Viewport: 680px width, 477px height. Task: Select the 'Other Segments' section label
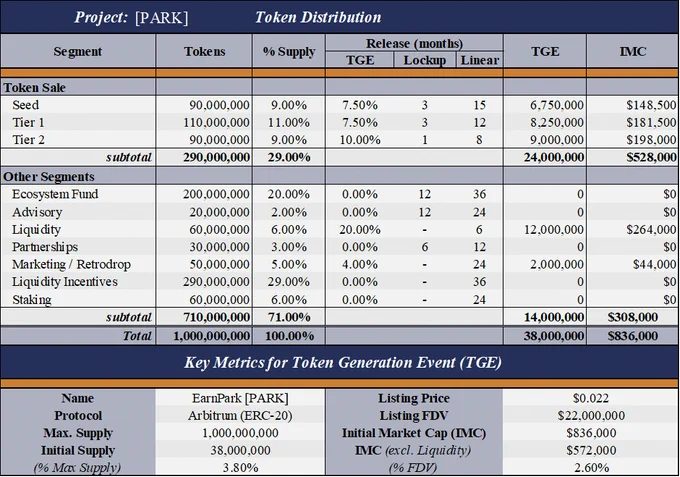(x=49, y=177)
